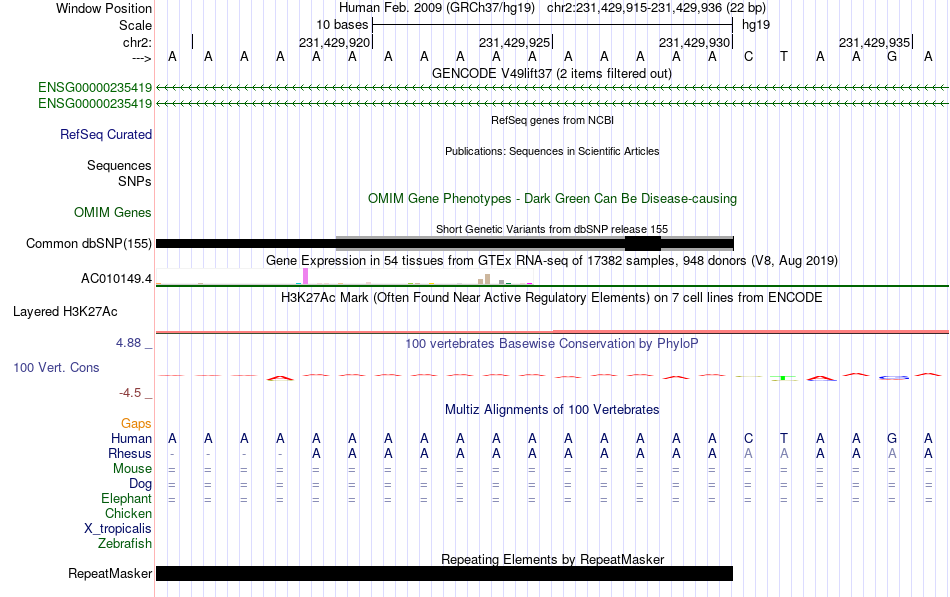950x597 pixels.
Task: Click the 10 bases scale bar
Action: tap(553, 25)
